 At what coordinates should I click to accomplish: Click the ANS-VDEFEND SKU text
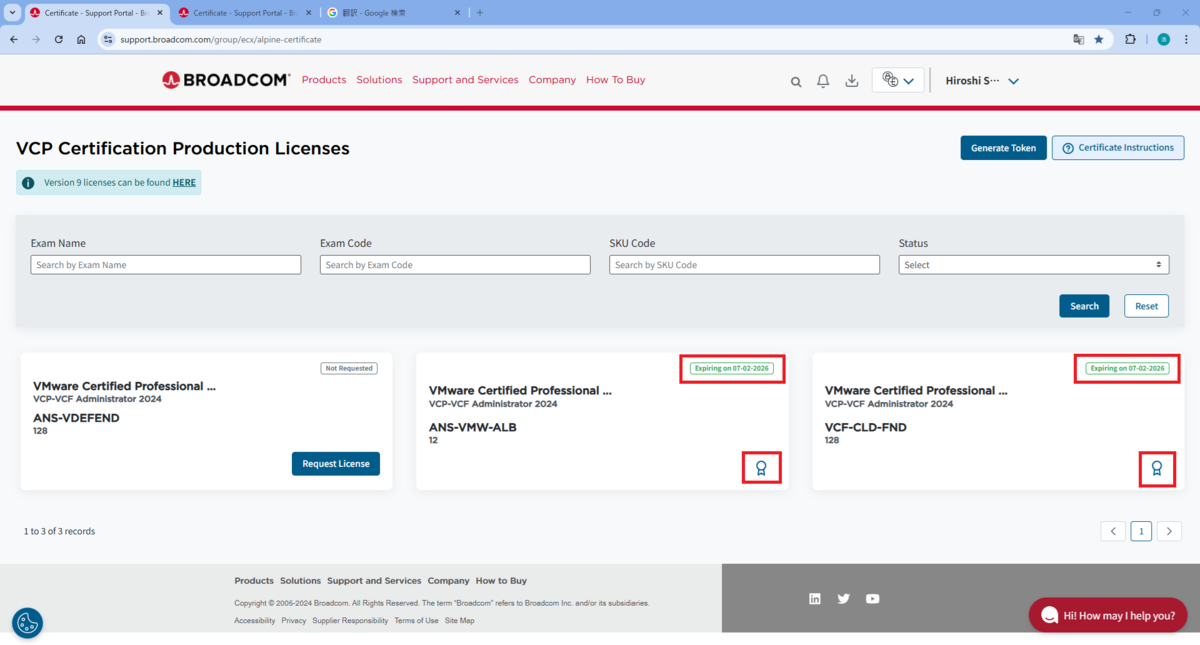[x=76, y=418]
